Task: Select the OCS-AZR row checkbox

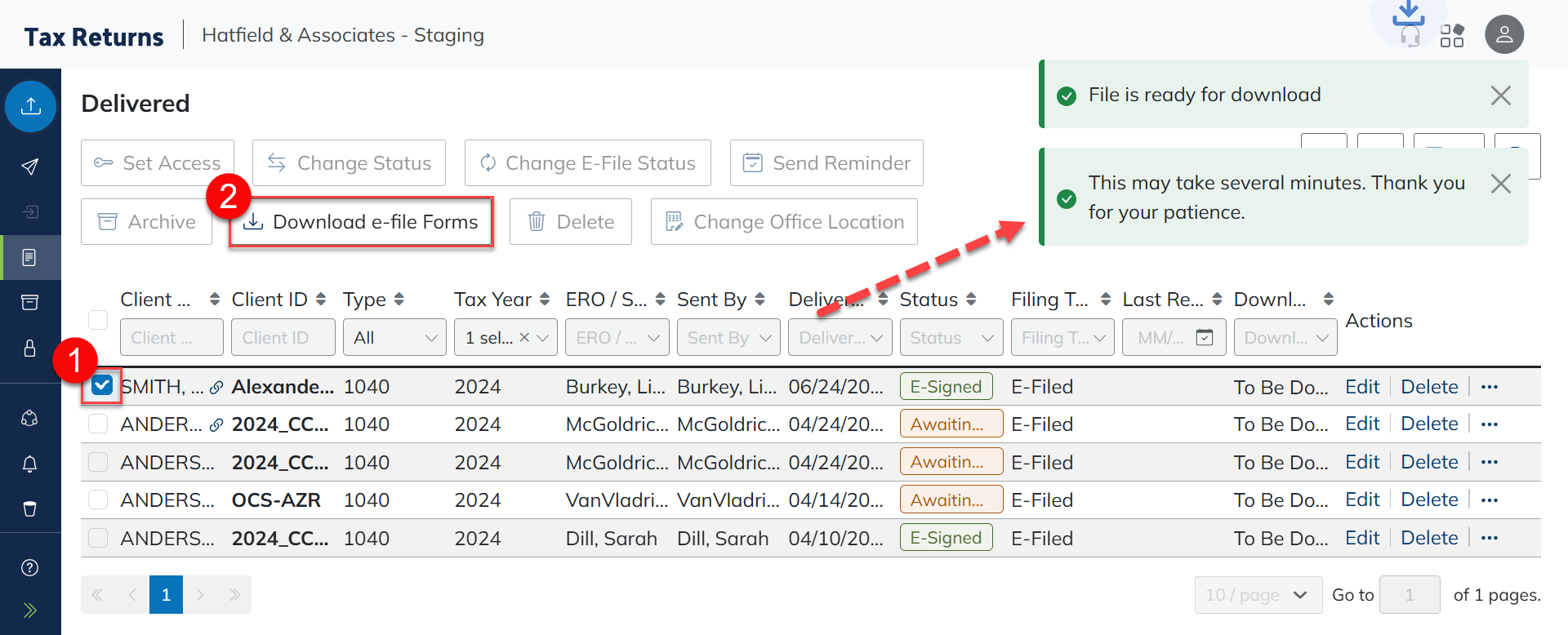Action: coord(98,500)
